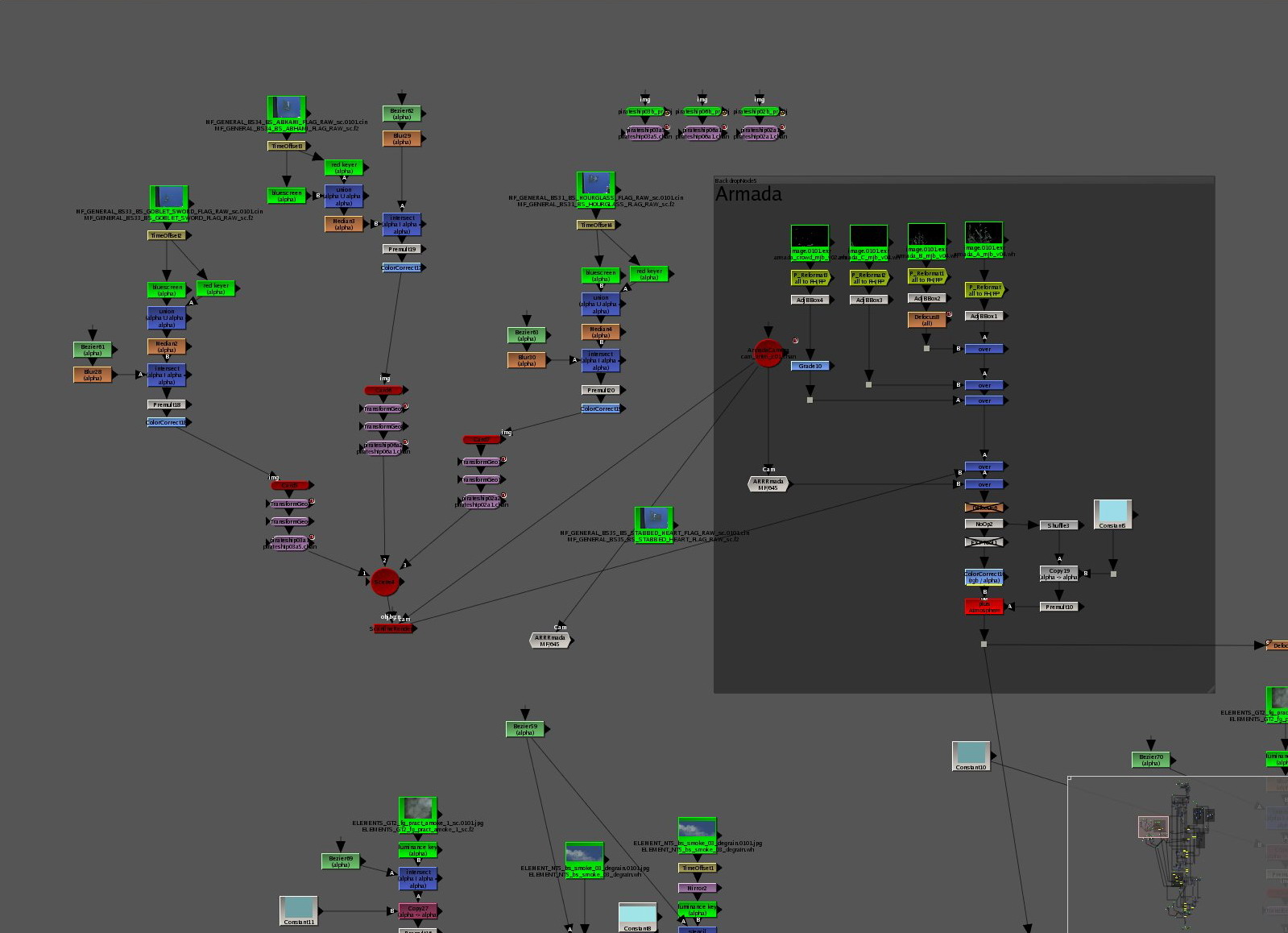The image size is (1288, 933).
Task: Select the AdjBBox3 node
Action: 868,300
